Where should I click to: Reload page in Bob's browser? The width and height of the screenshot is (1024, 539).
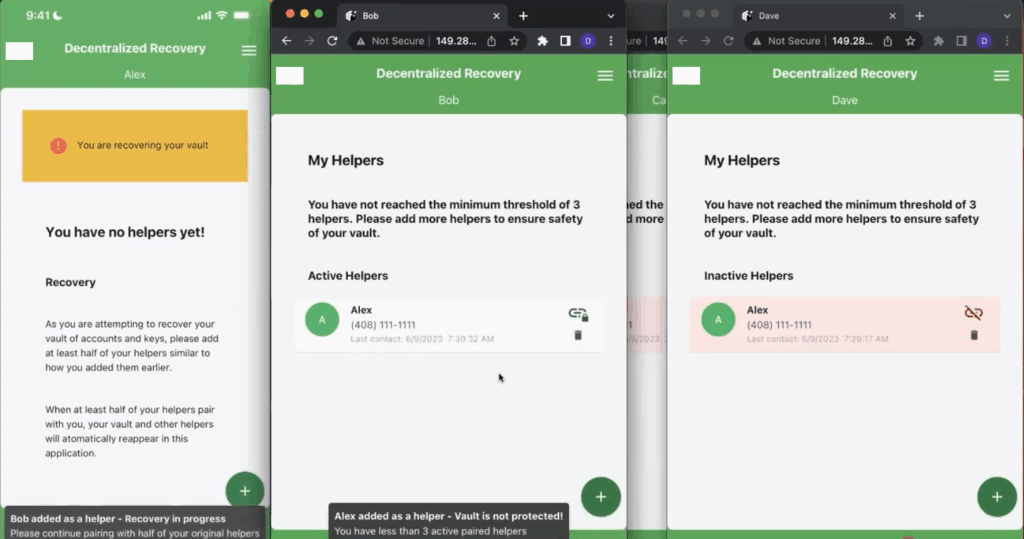332,41
